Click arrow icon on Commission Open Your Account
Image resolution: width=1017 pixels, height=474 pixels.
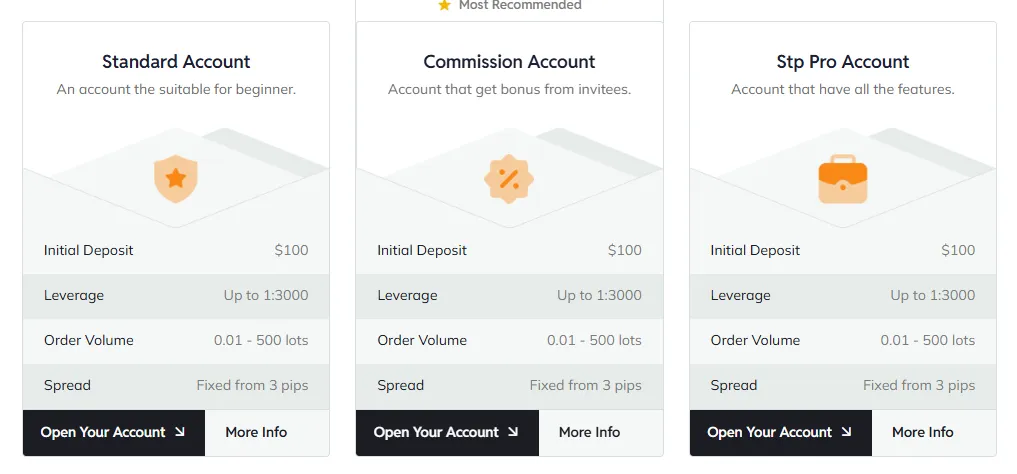coord(513,432)
